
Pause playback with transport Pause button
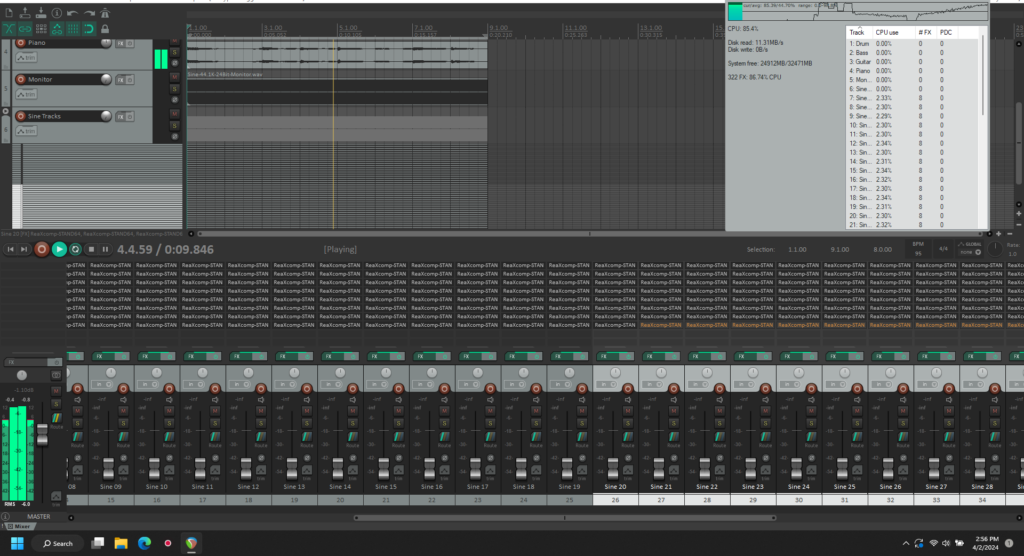[x=105, y=249]
